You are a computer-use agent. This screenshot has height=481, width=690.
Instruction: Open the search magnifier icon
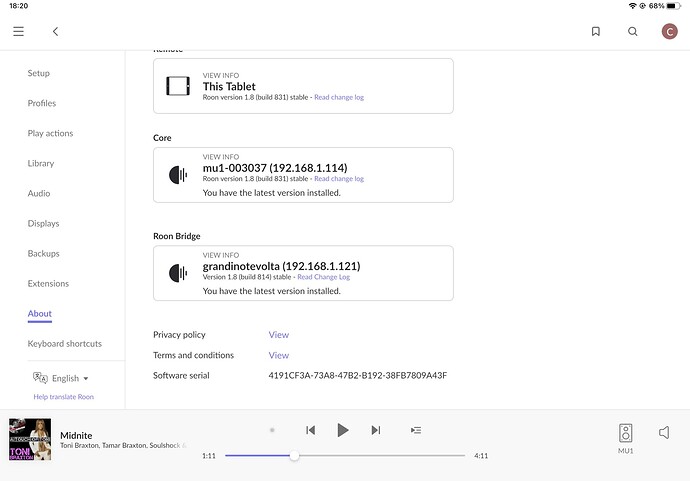pyautogui.click(x=632, y=31)
